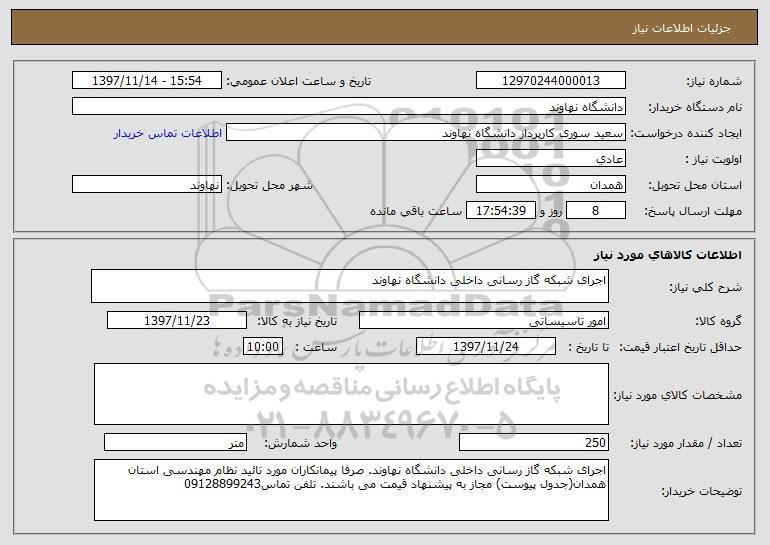Click the شماره نیاز field 12970244000013

(550, 81)
